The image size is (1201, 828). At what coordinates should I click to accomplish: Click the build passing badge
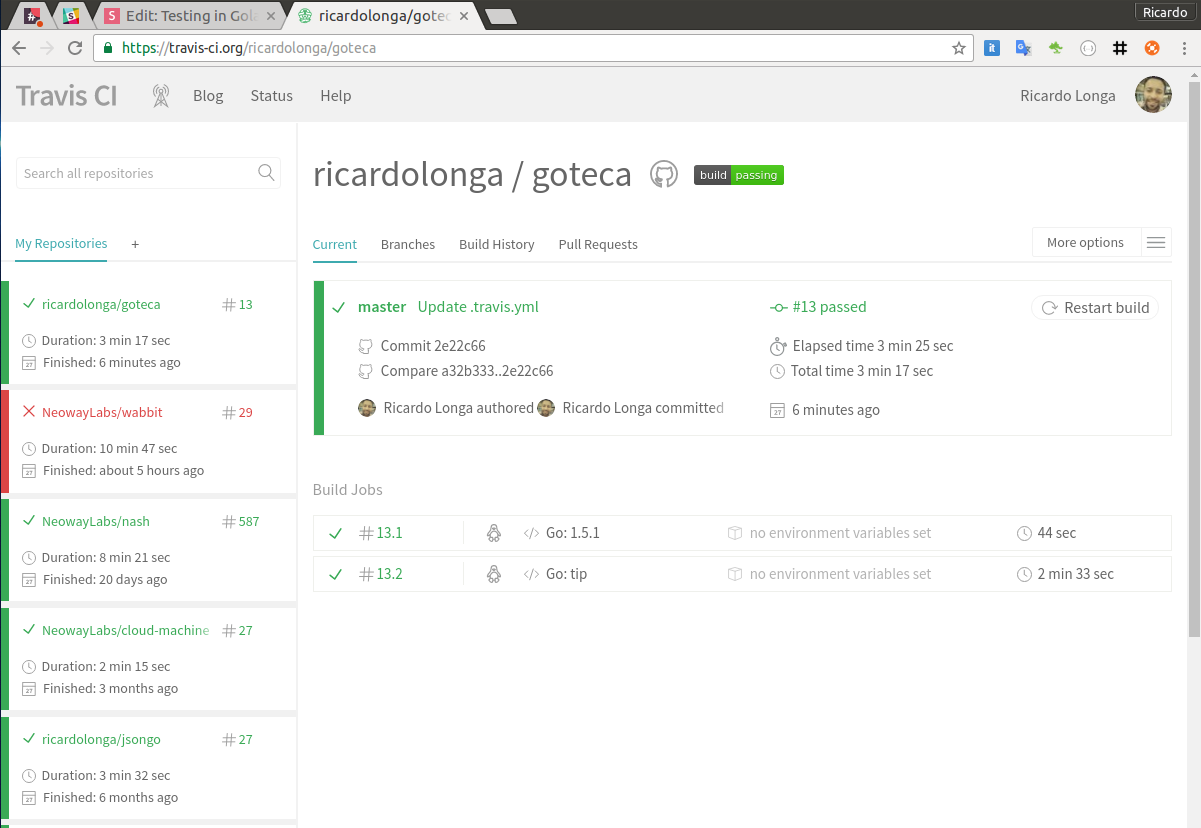click(739, 175)
